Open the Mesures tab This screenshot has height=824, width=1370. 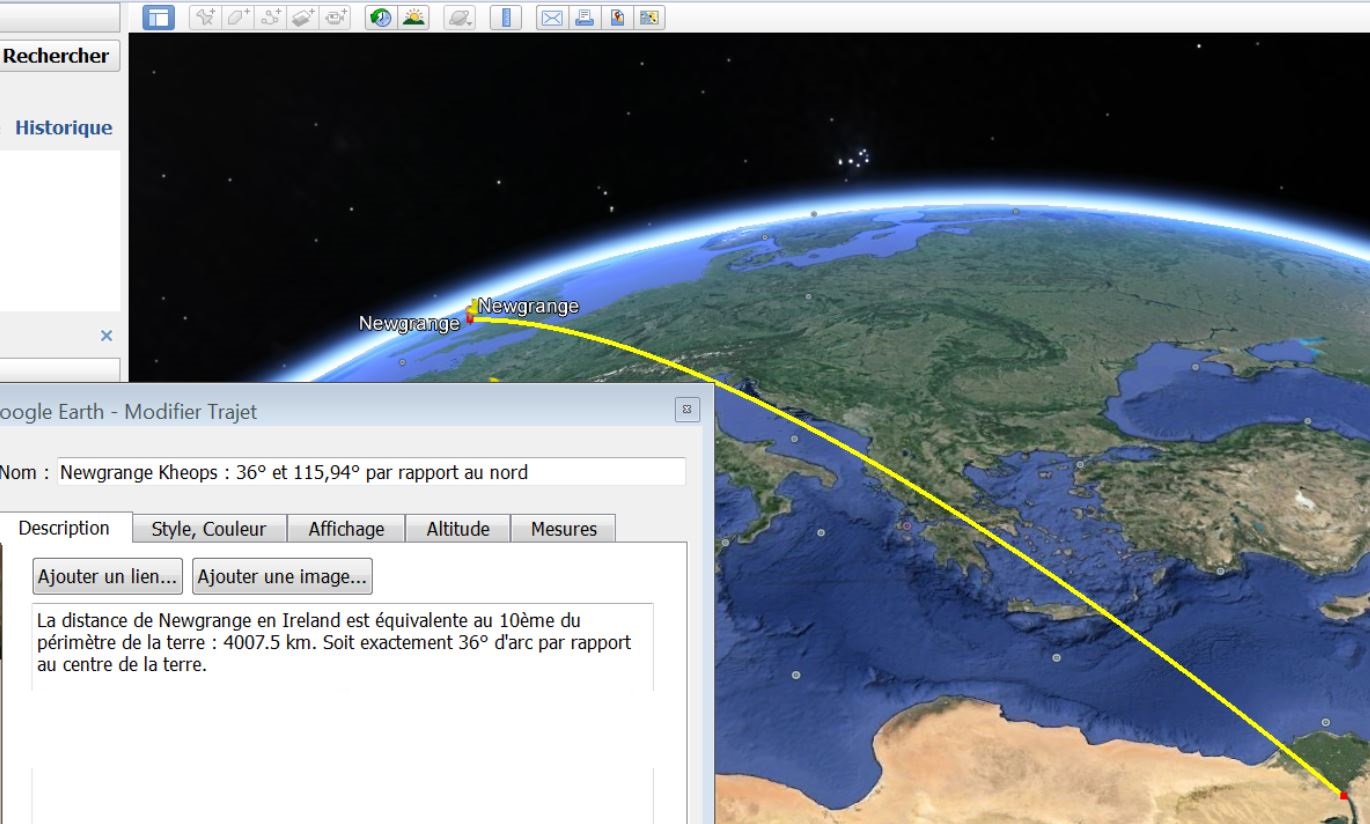564,529
